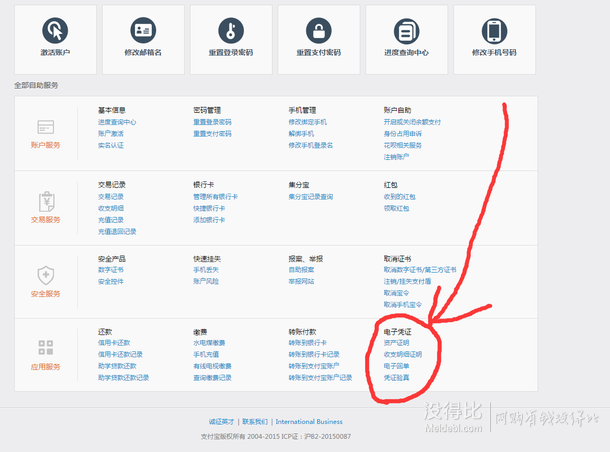Click the 资产证明 link
Image resolution: width=610 pixels, height=452 pixels.
396,343
